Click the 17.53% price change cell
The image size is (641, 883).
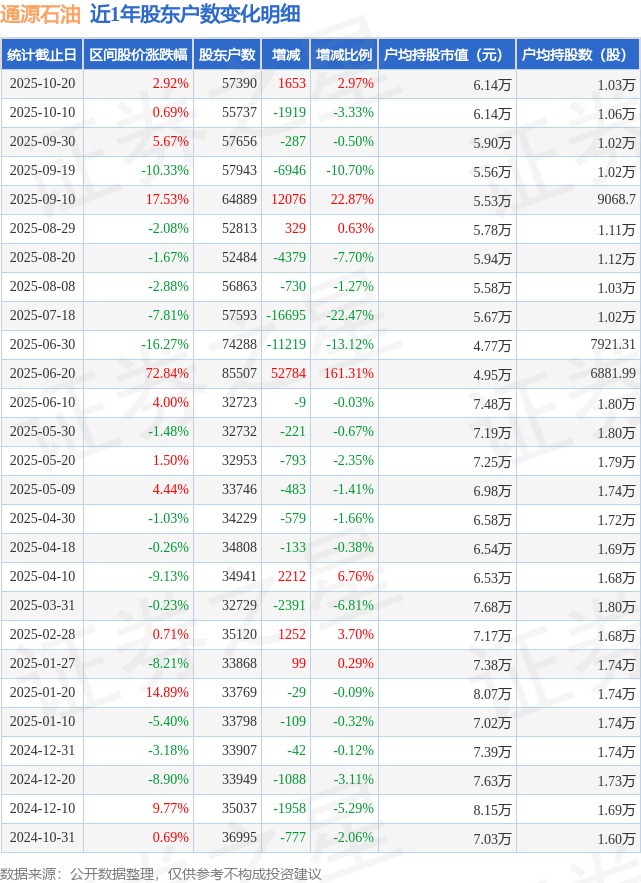click(167, 200)
